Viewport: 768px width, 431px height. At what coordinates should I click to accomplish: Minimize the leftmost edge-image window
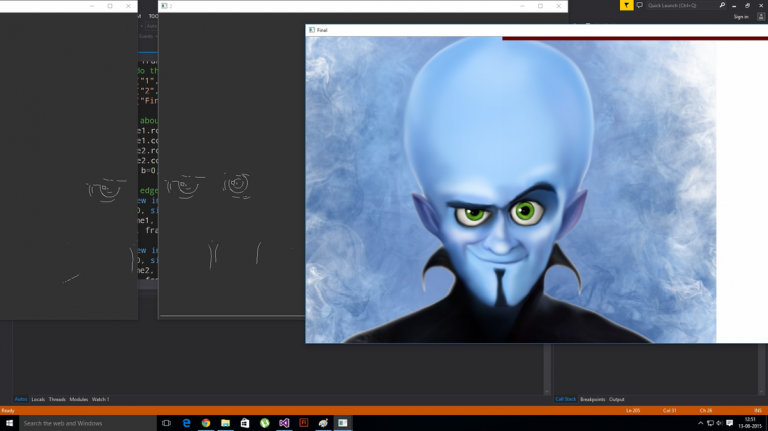92,6
